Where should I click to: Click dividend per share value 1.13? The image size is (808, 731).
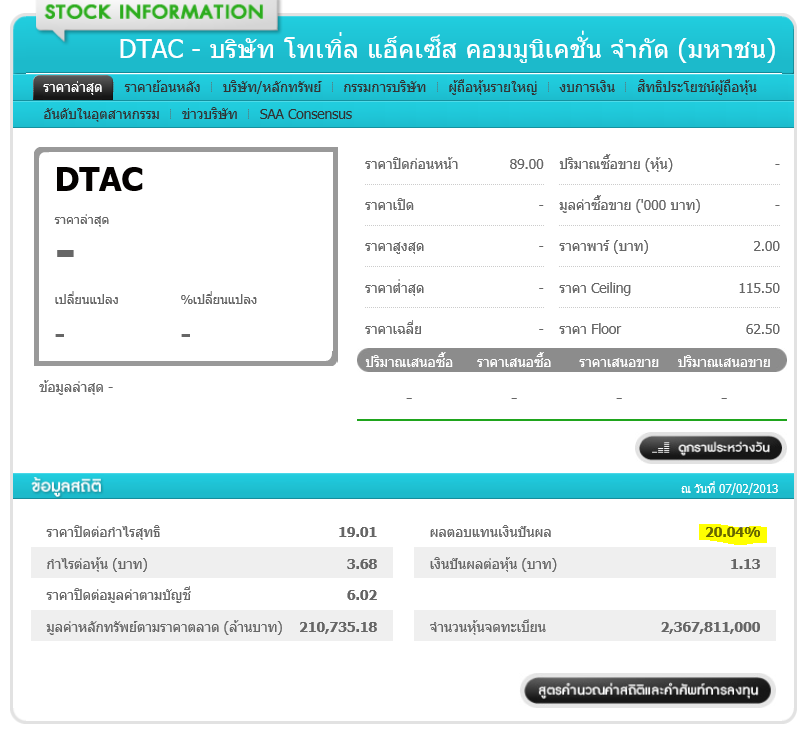click(745, 564)
